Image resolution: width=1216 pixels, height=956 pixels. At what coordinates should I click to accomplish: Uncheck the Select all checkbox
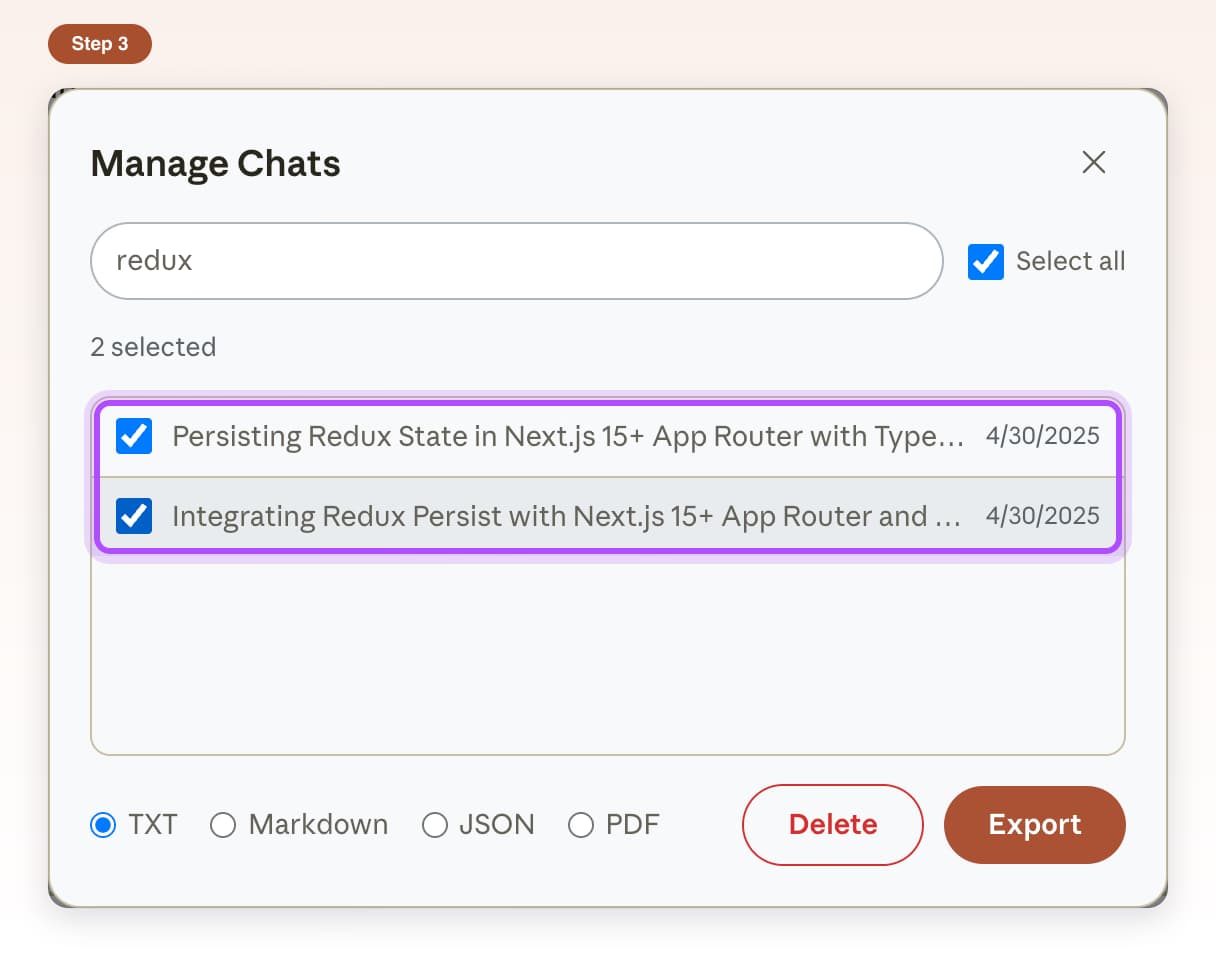pyautogui.click(x=986, y=262)
